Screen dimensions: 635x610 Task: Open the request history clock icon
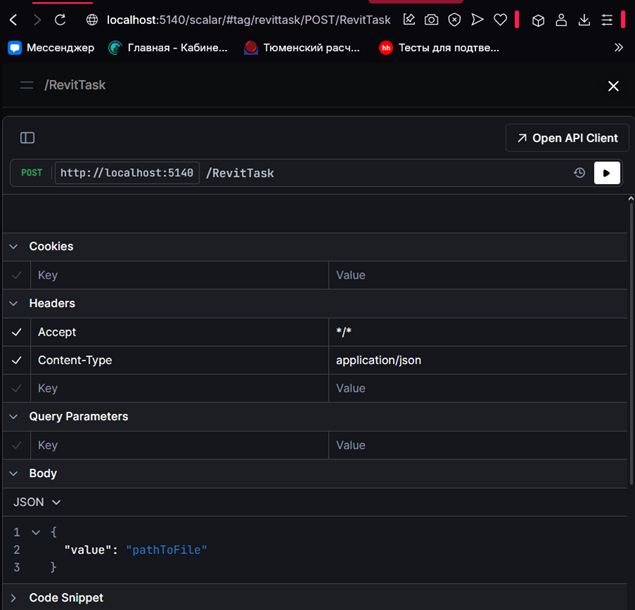(579, 173)
